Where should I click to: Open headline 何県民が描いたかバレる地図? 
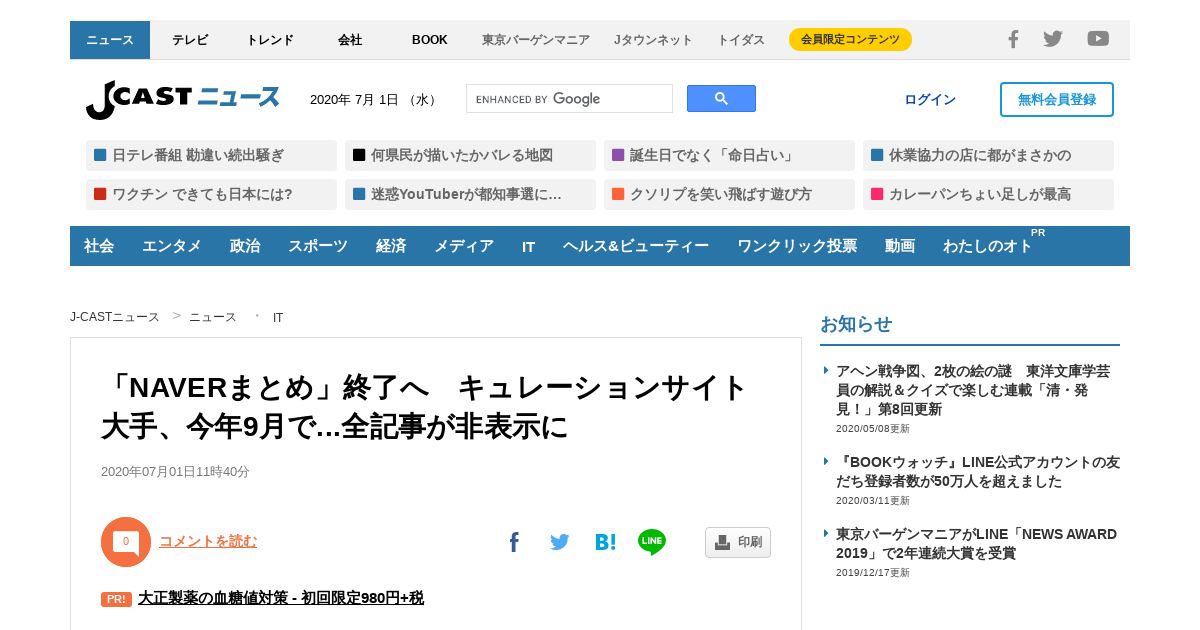(470, 155)
